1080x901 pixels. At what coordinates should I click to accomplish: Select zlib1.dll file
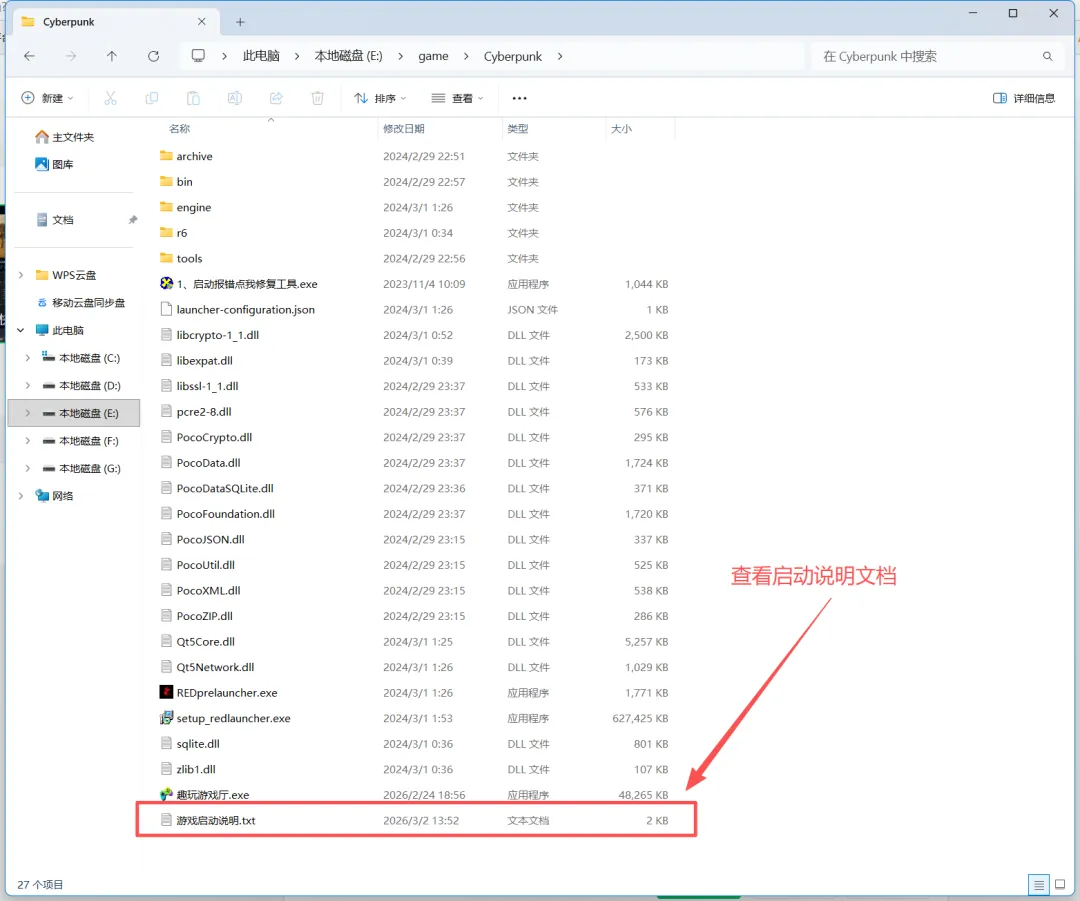(416, 769)
